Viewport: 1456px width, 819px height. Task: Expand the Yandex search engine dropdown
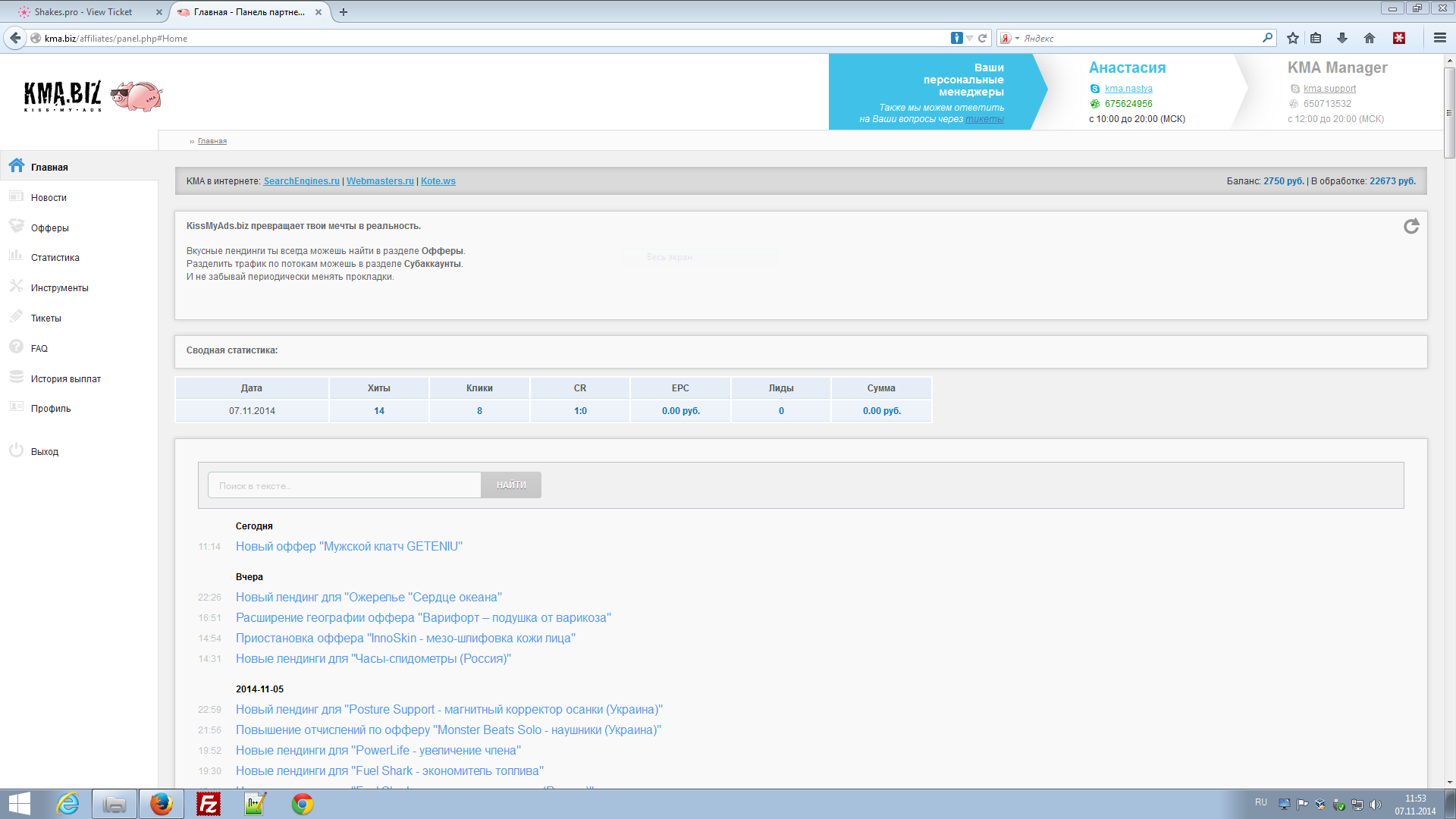[1017, 38]
